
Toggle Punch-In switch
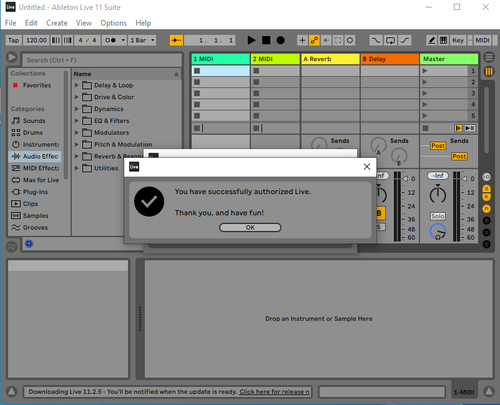point(376,40)
